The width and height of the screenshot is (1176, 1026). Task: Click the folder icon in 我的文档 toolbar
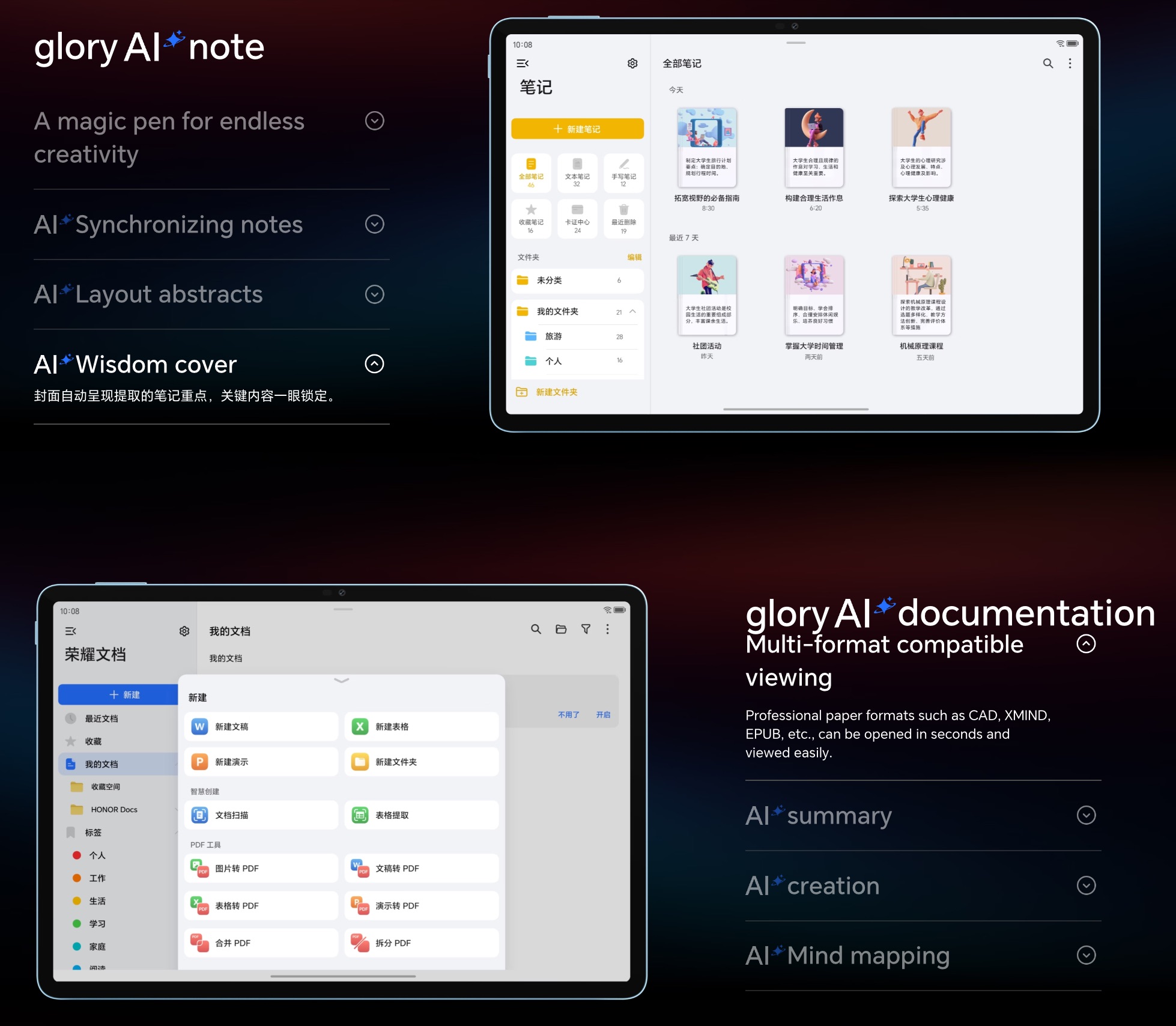[x=561, y=629]
